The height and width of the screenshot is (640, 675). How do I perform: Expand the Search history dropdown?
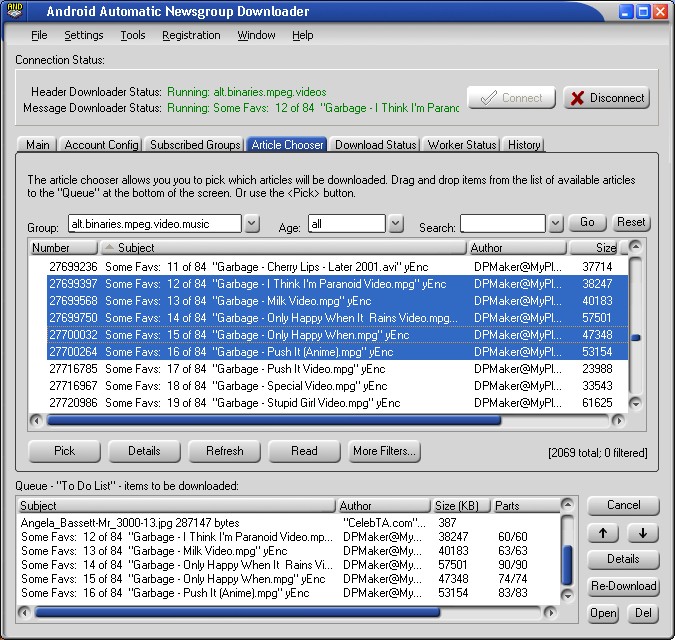coord(556,224)
